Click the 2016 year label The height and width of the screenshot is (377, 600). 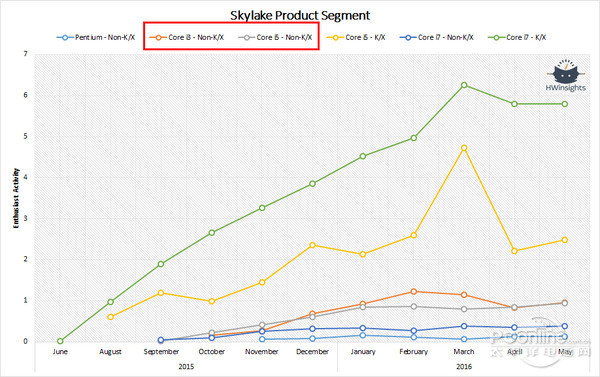coord(464,367)
